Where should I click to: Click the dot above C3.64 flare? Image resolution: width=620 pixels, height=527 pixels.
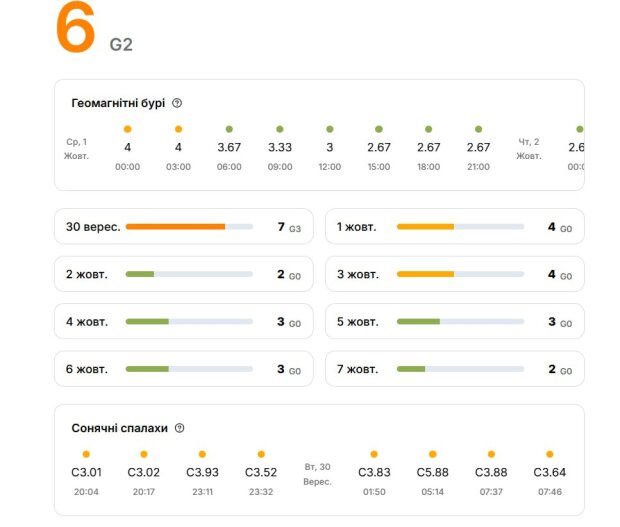point(549,454)
